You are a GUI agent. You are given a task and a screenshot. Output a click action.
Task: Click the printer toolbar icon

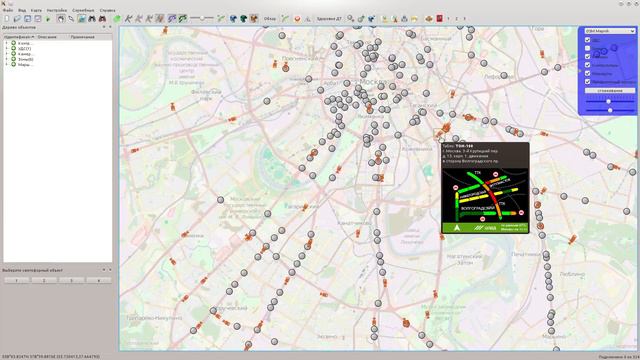pyautogui.click(x=404, y=19)
